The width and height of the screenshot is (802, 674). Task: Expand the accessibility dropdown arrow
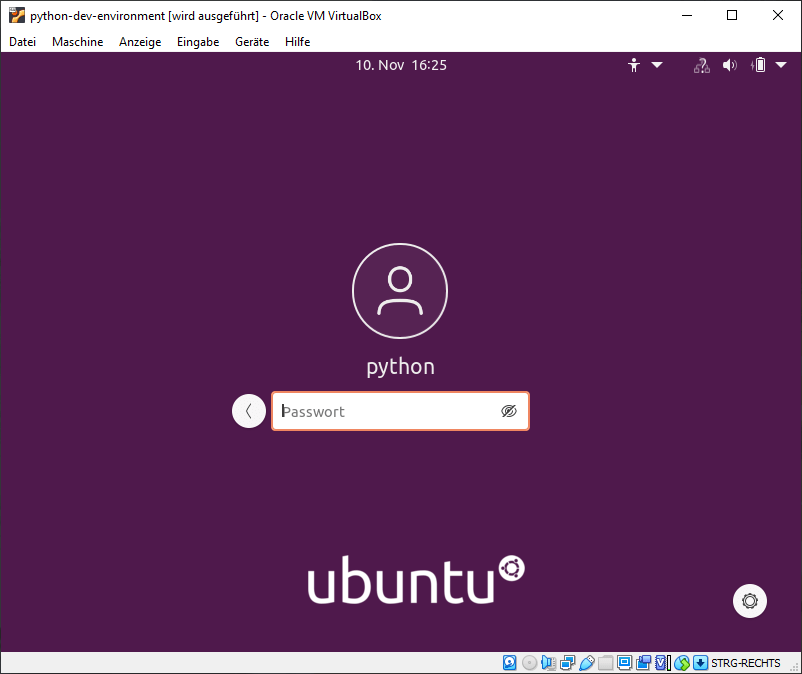(657, 65)
